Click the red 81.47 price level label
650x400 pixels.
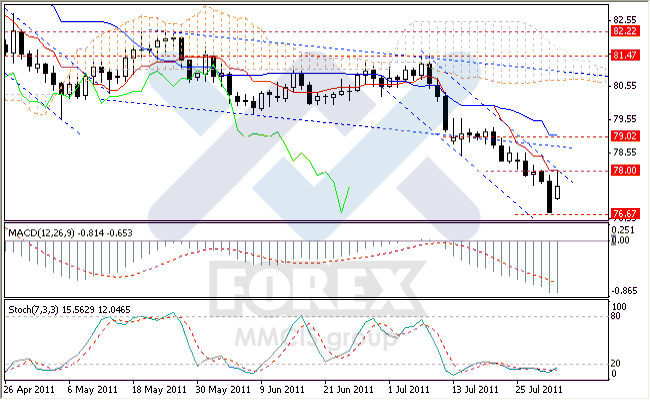pos(624,55)
